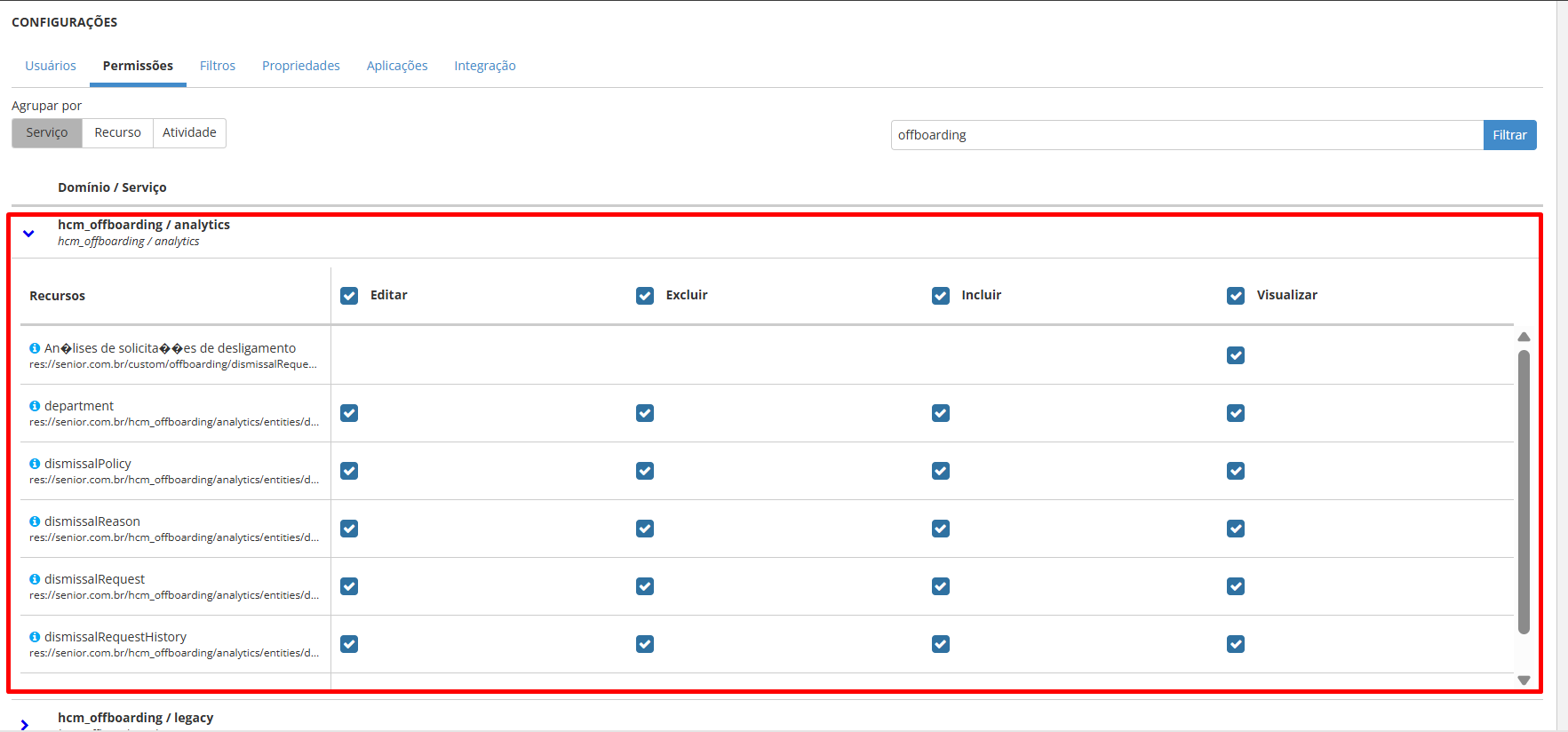
Task: Click the resources list scrollbar thumb
Action: tap(1524, 492)
